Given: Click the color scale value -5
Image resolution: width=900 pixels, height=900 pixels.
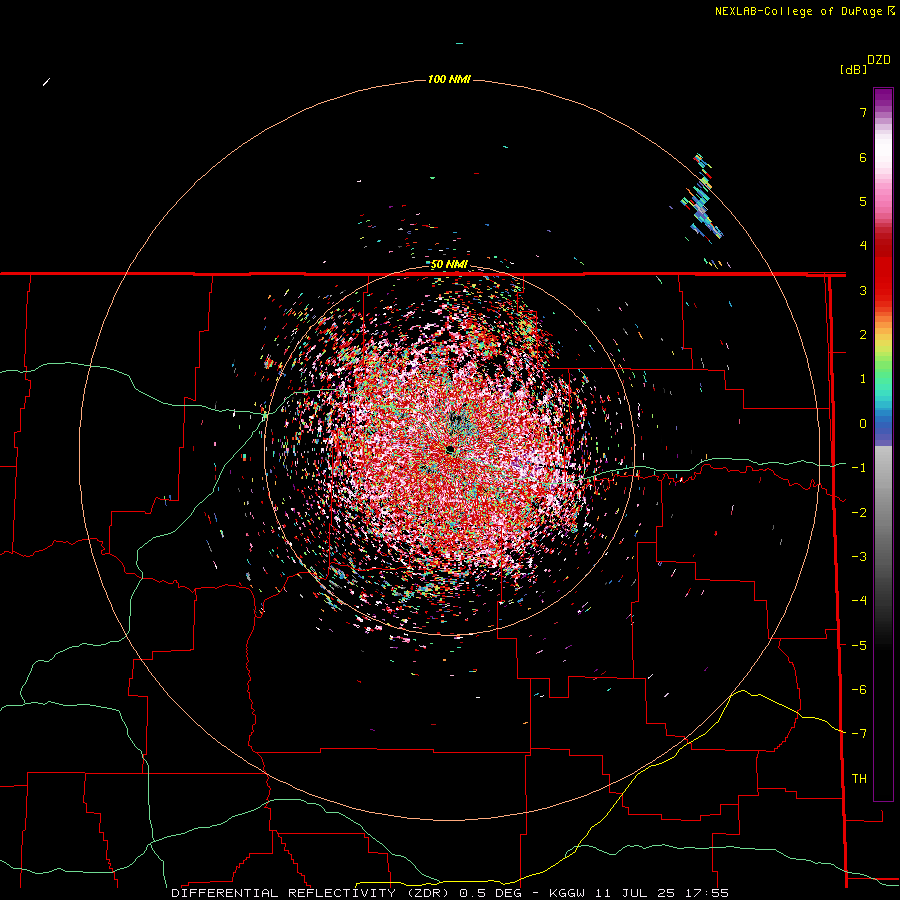Looking at the screenshot, I should (859, 646).
